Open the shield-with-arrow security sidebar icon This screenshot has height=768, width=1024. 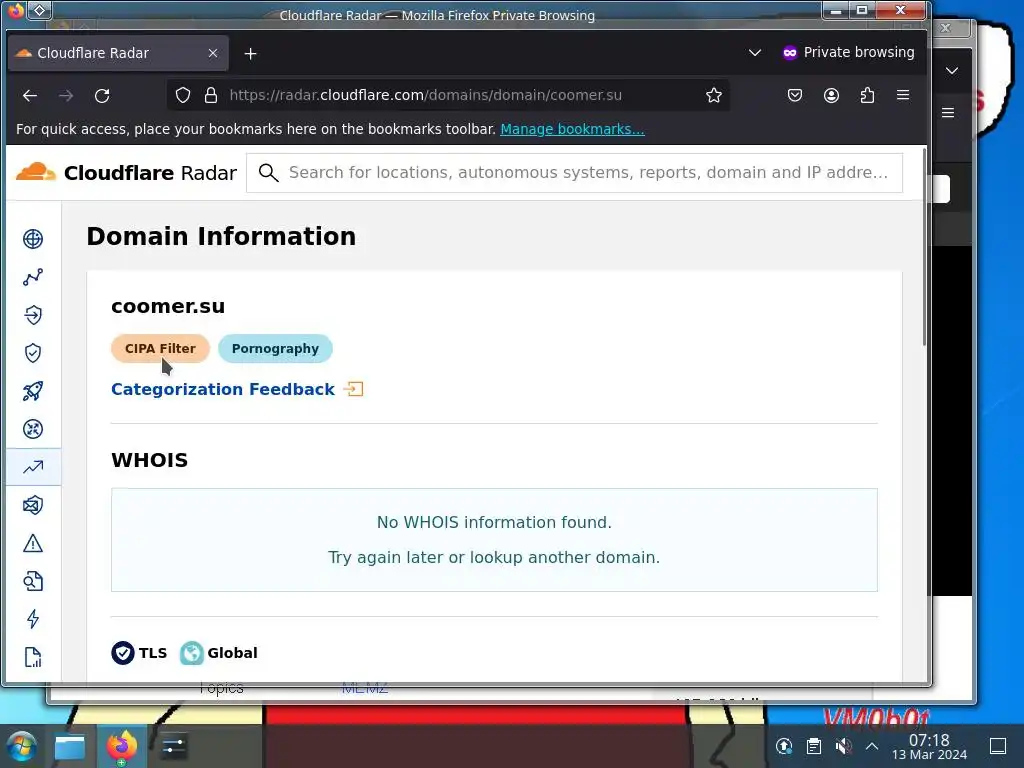click(x=33, y=315)
